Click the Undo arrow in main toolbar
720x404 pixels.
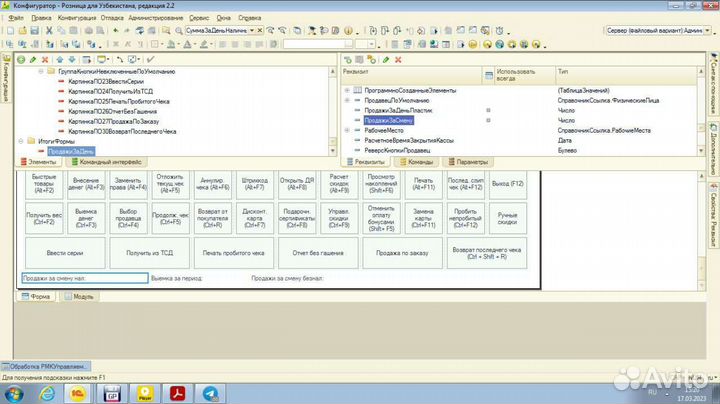point(115,31)
